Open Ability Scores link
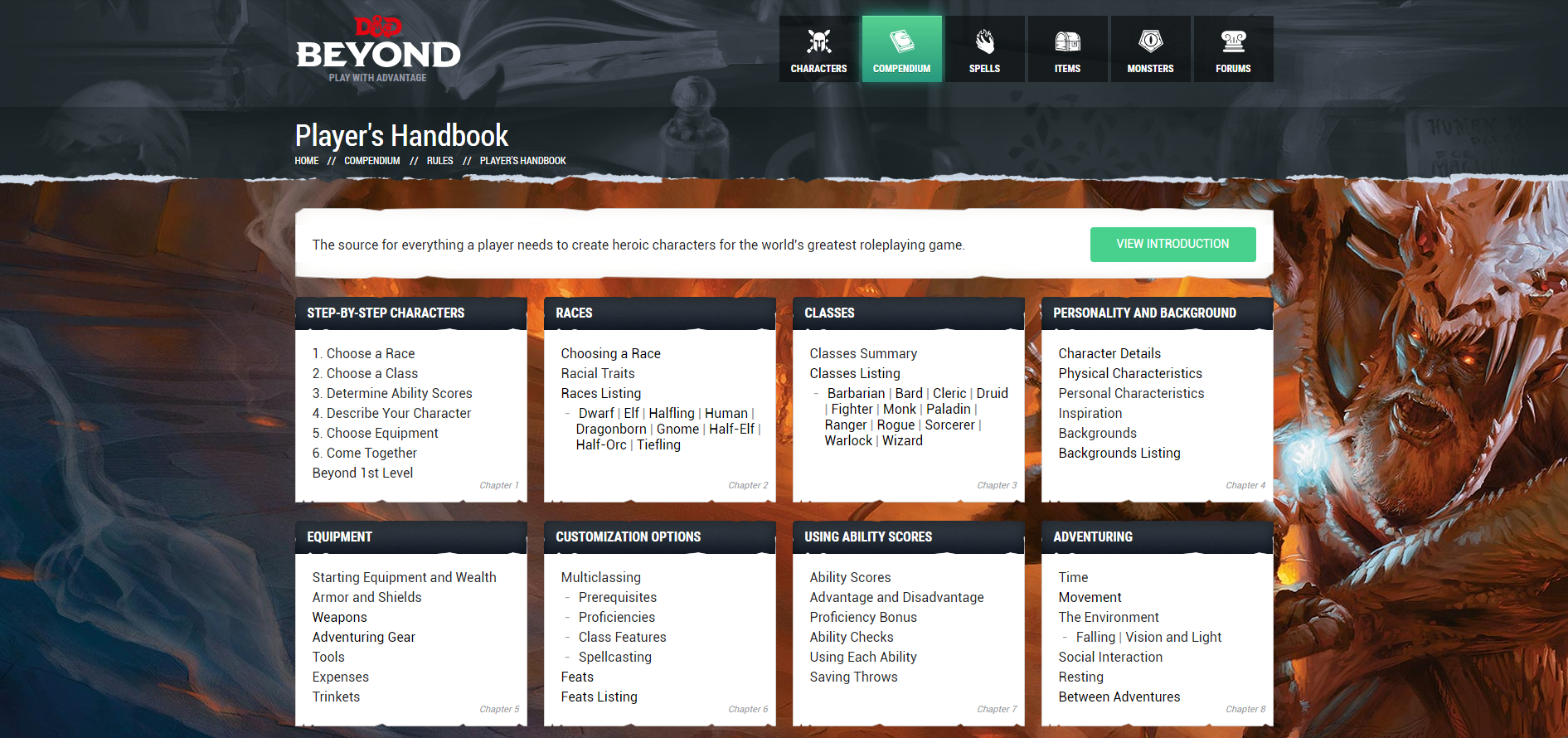Image resolution: width=1568 pixels, height=738 pixels. tap(850, 577)
